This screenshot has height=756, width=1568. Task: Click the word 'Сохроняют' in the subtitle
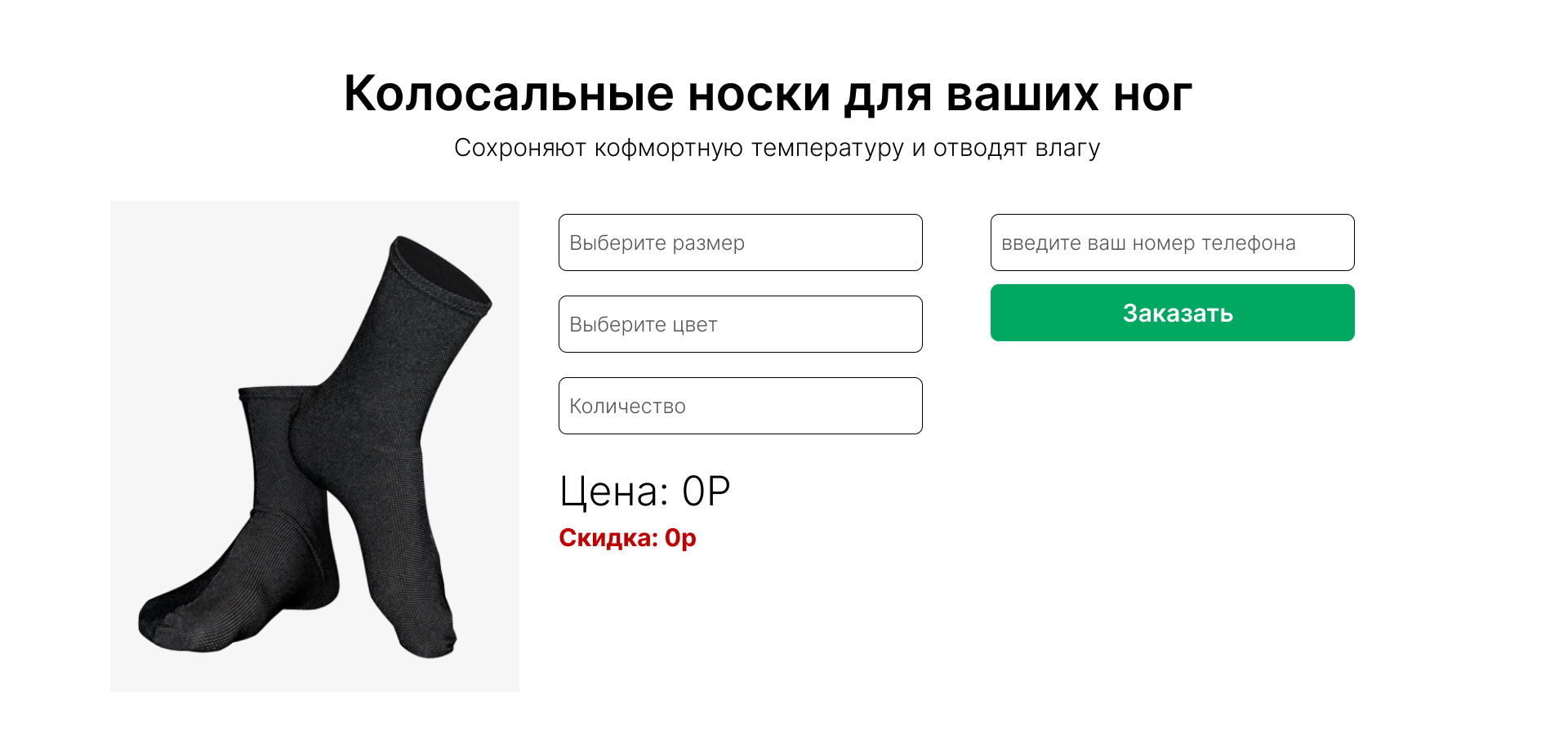point(519,148)
